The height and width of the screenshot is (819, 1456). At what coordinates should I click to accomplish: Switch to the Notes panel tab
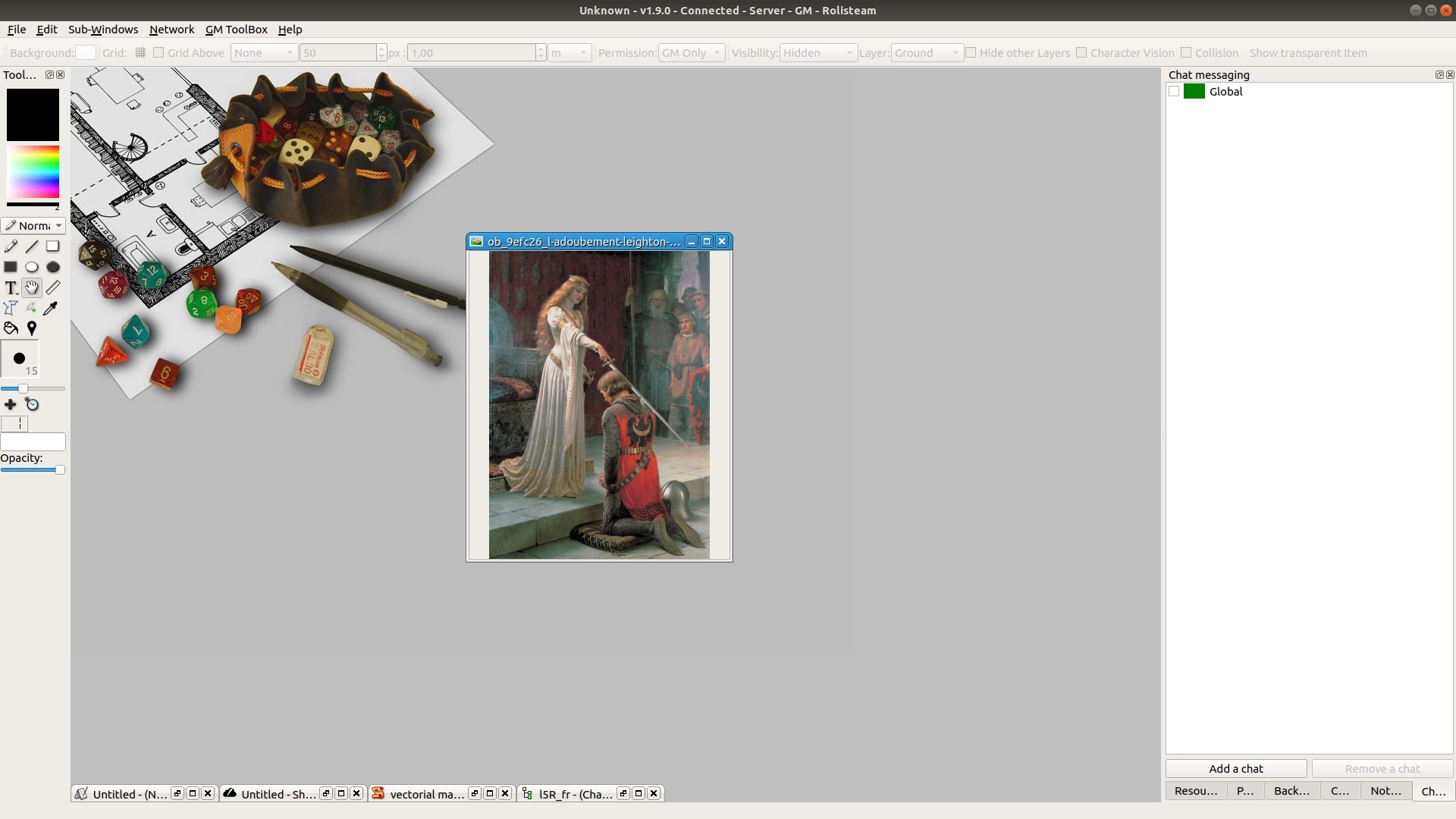1385,791
